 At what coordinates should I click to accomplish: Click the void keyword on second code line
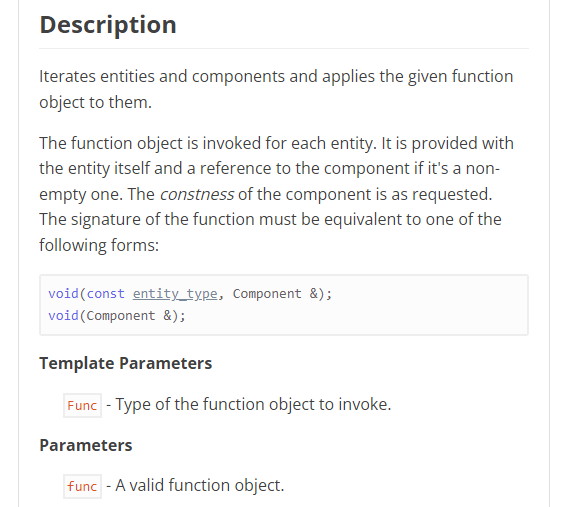click(x=63, y=316)
